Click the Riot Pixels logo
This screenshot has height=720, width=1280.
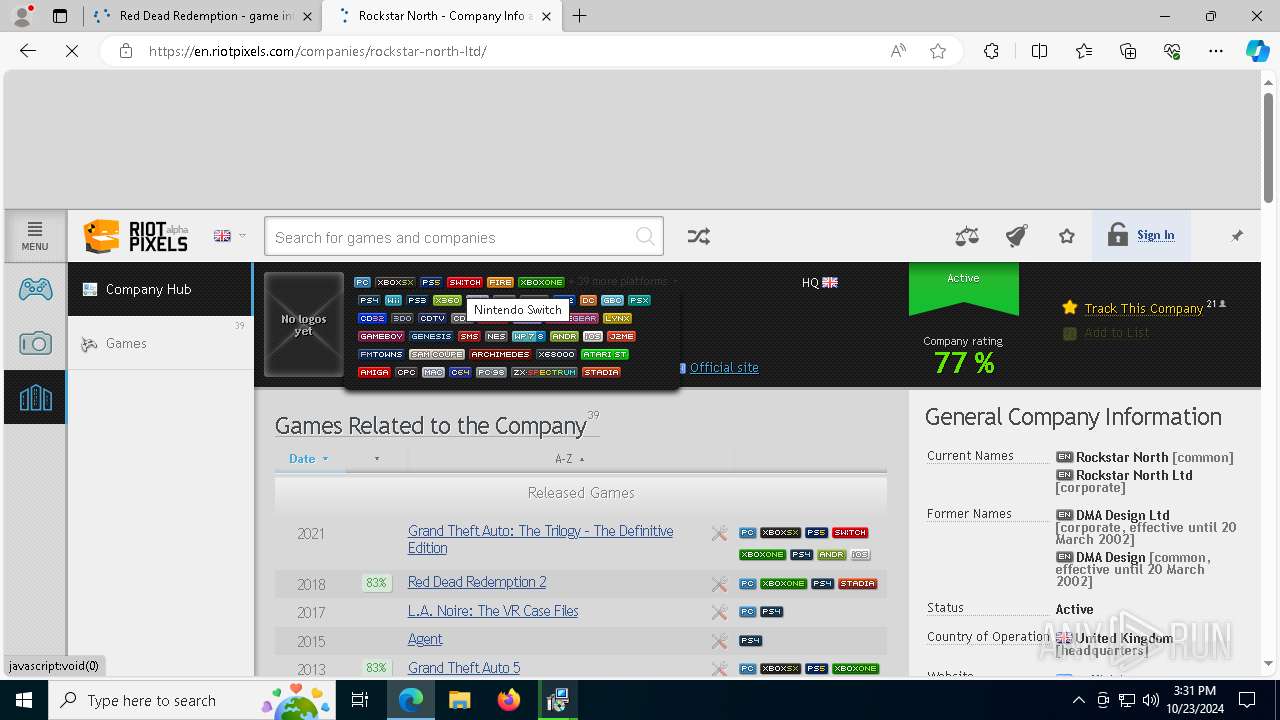(136, 237)
